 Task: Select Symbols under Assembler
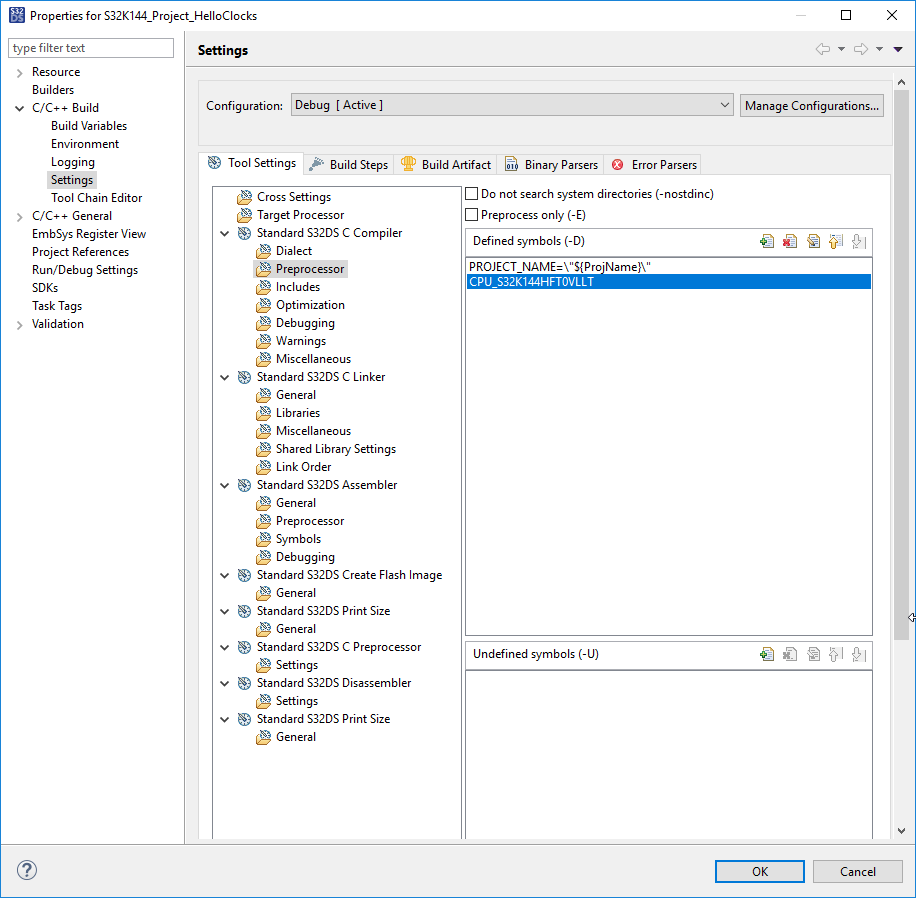299,539
